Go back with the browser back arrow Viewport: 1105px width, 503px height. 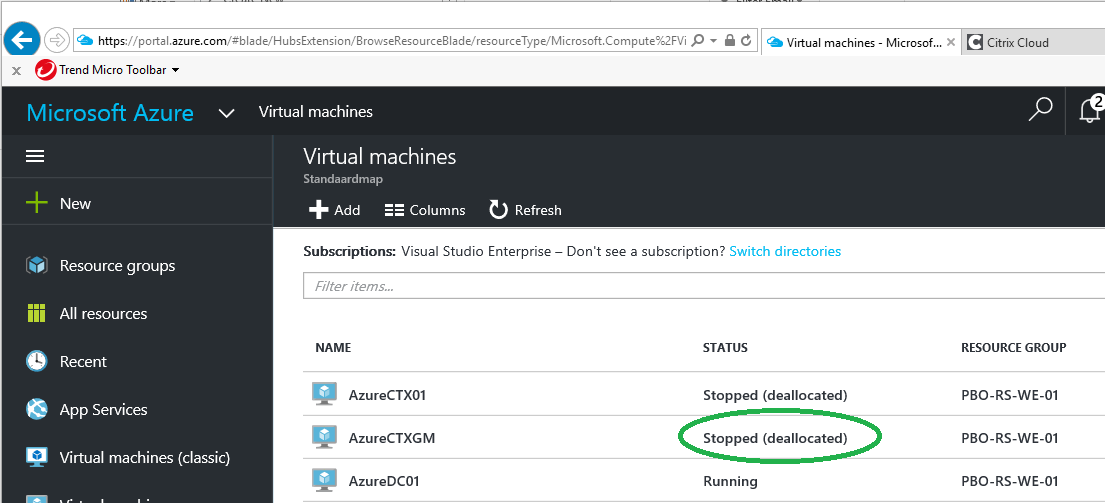(21, 40)
